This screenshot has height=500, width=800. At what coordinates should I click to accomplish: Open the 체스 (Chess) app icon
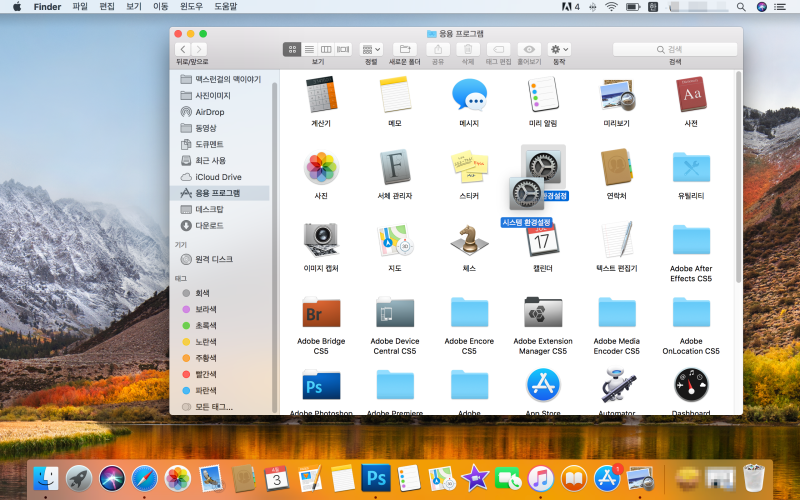[x=469, y=240]
